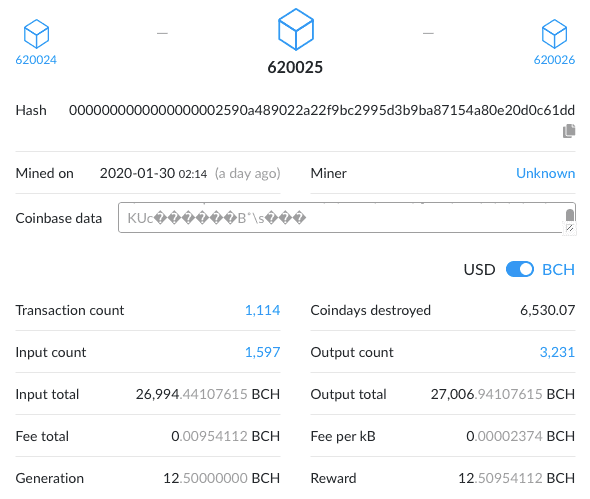Click the 620025 block height heading
The height and width of the screenshot is (499, 590).
pyautogui.click(x=295, y=67)
